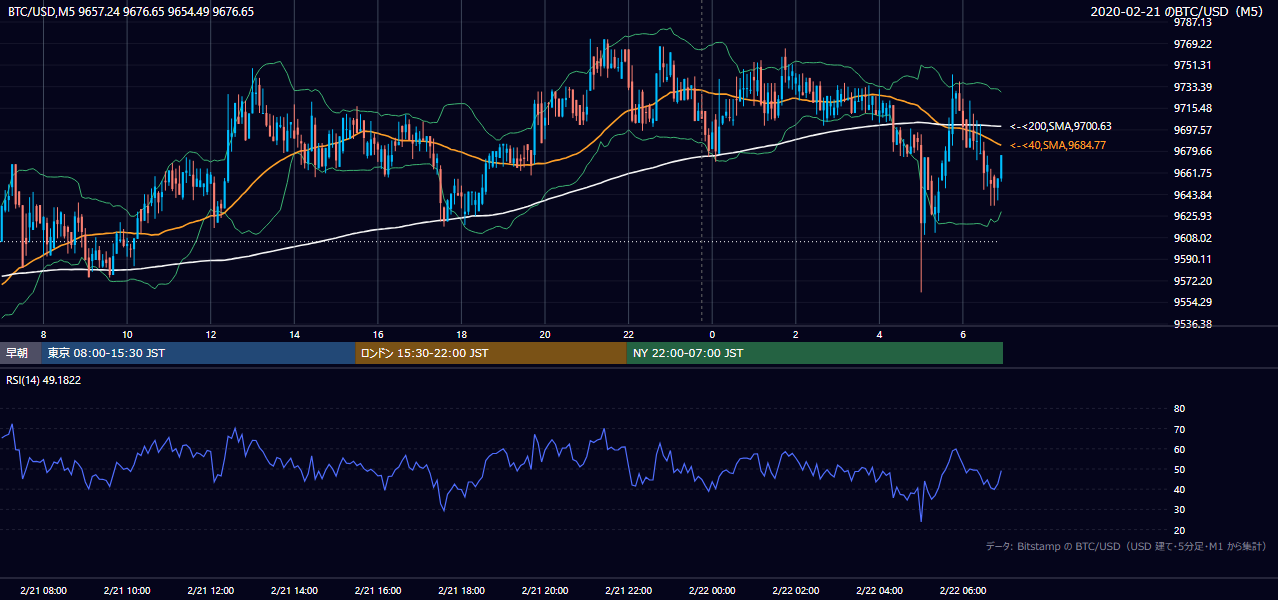Click the price axis value 9590.11

pos(1193,259)
